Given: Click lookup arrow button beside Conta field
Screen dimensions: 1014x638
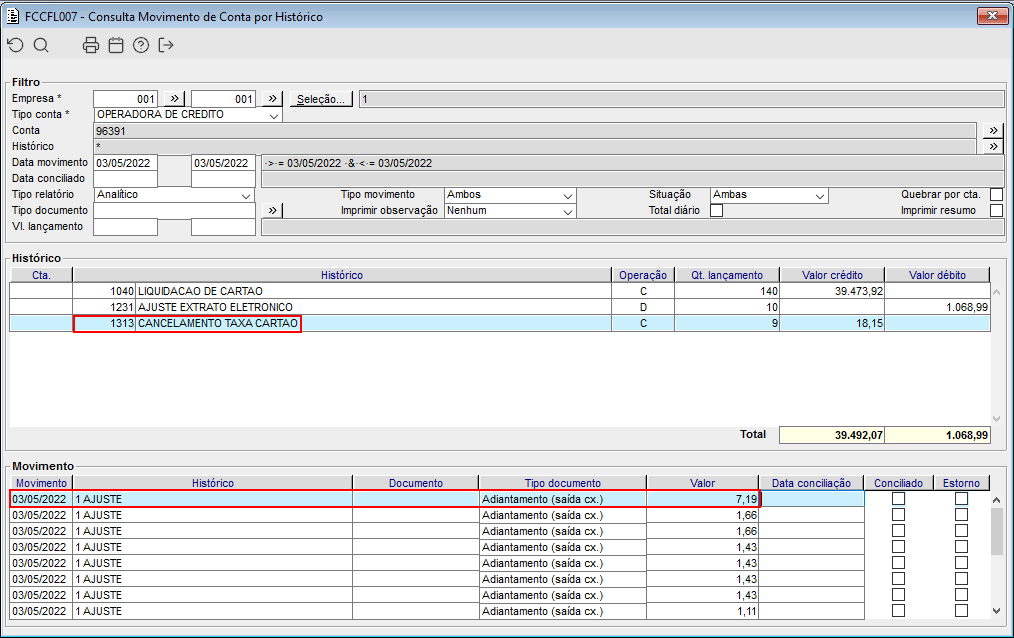Looking at the screenshot, I should 993,130.
